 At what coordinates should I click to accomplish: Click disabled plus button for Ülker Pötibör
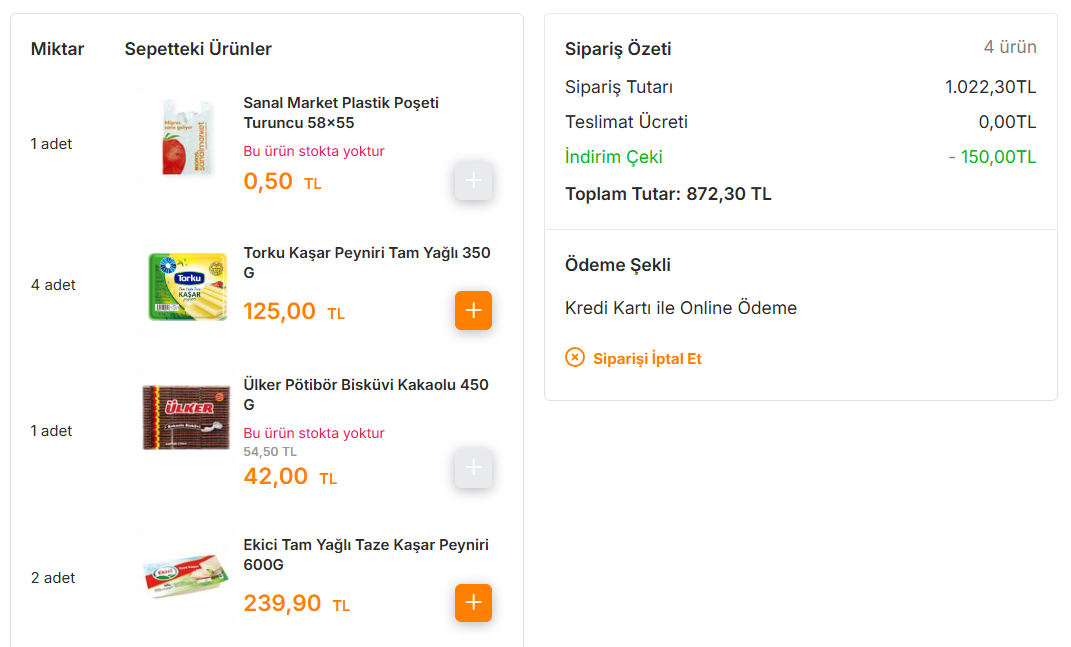[473, 468]
